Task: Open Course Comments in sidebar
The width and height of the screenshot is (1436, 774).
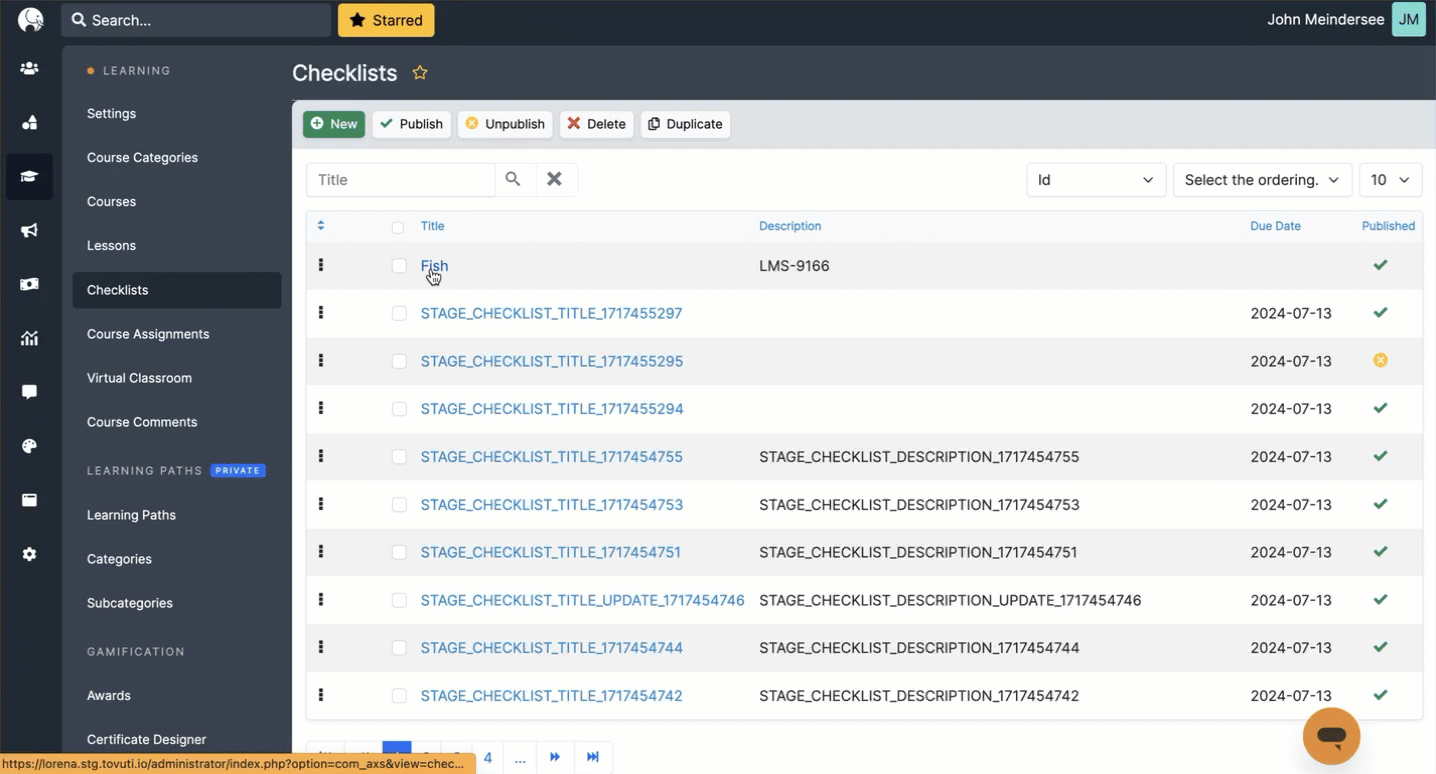Action: tap(142, 422)
